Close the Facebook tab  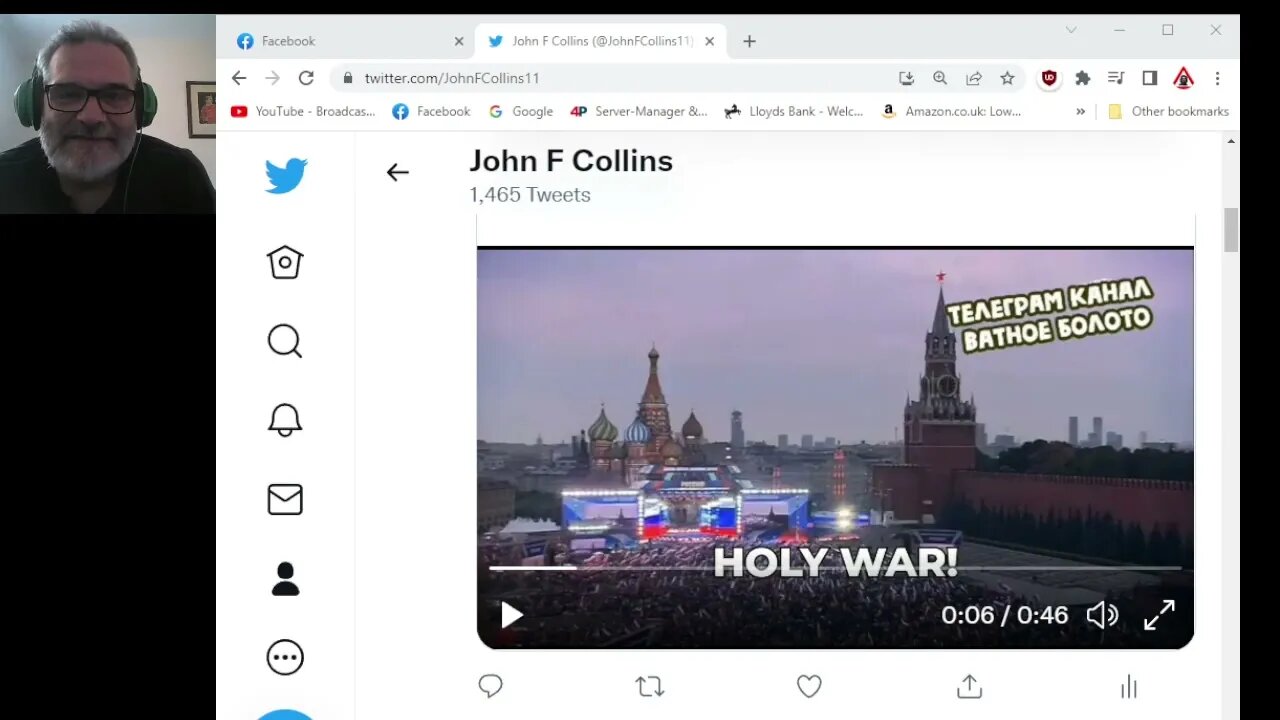[x=459, y=41]
